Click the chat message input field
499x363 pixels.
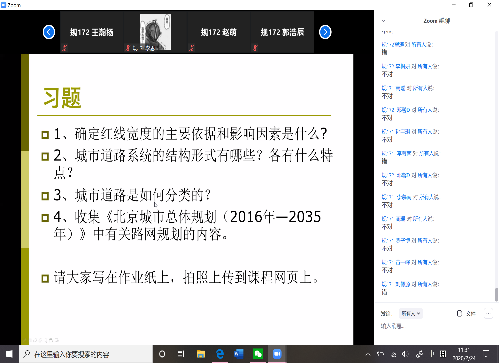point(437,326)
